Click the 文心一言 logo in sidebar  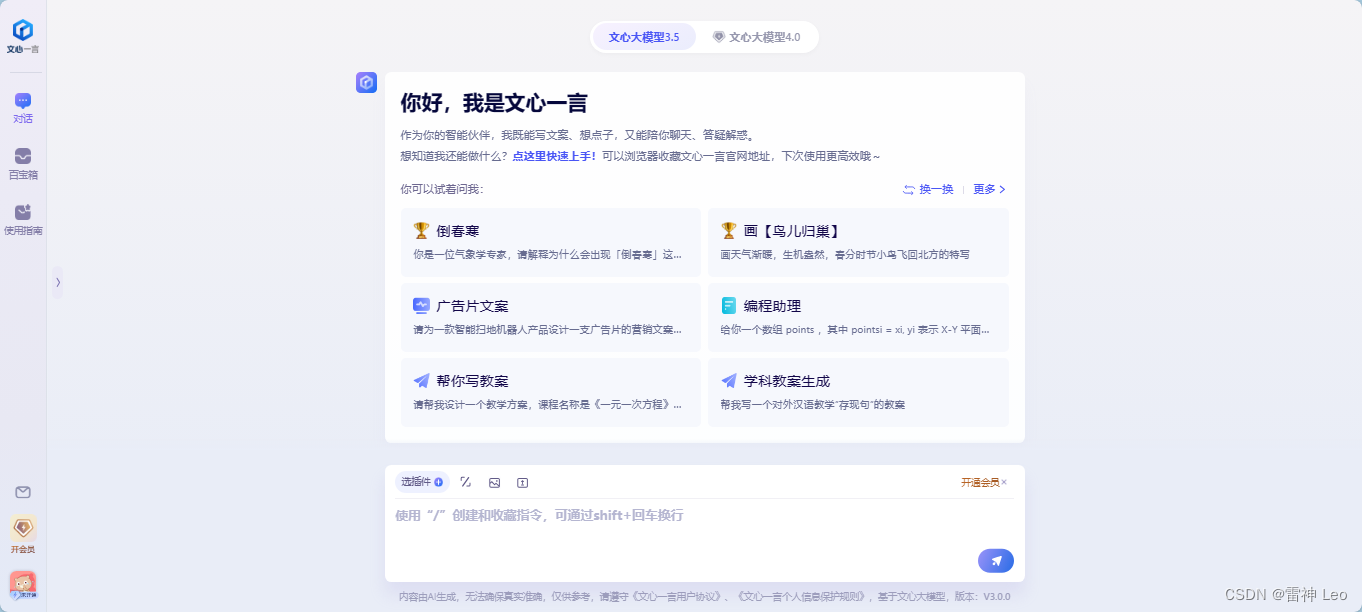click(x=22, y=36)
